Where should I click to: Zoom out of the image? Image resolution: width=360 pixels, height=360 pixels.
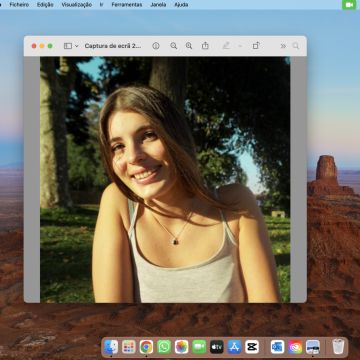pyautogui.click(x=174, y=46)
